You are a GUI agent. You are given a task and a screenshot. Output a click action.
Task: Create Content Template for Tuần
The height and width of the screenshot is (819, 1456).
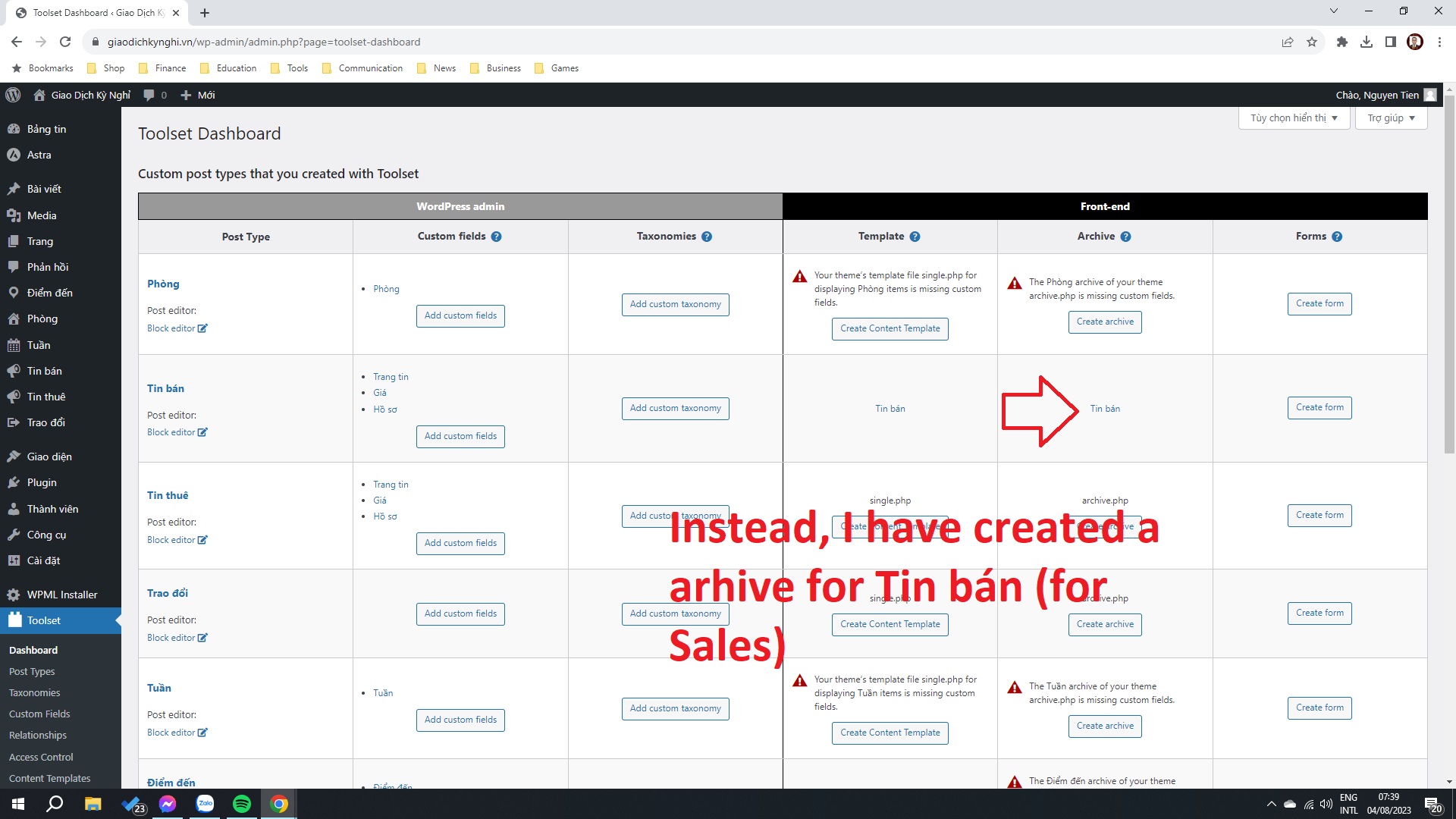point(890,733)
